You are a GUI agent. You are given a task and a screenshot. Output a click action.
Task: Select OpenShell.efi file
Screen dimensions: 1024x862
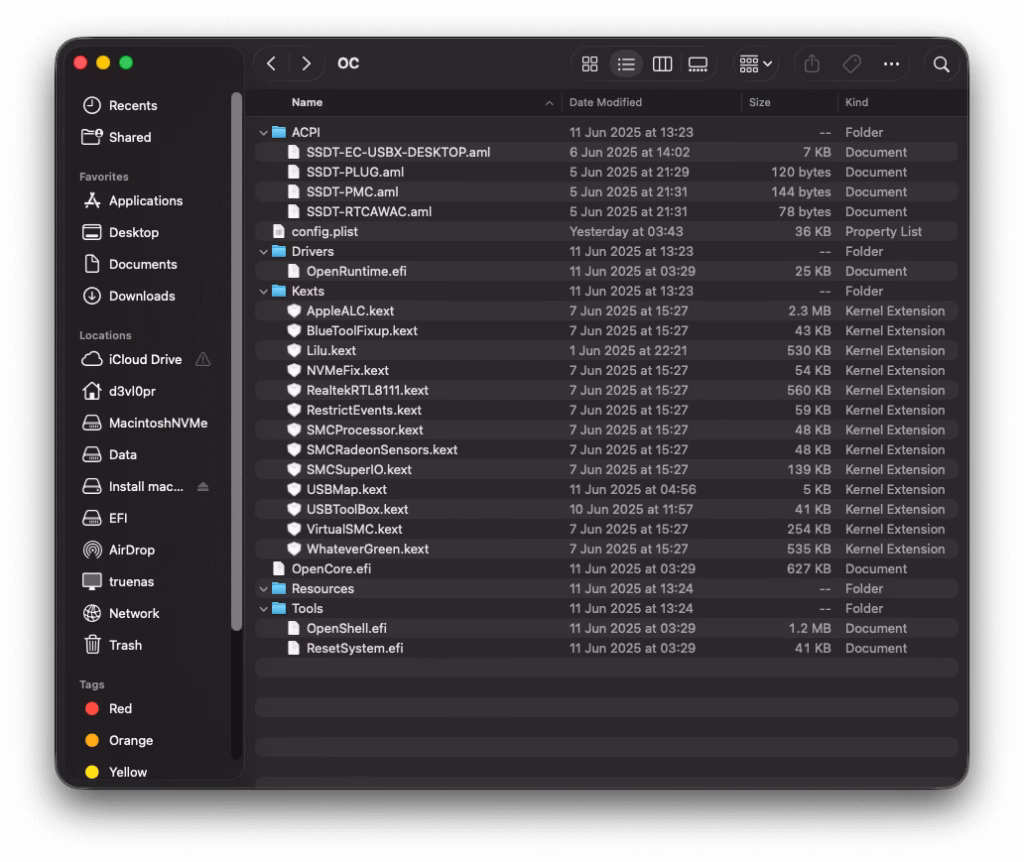pyautogui.click(x=607, y=628)
